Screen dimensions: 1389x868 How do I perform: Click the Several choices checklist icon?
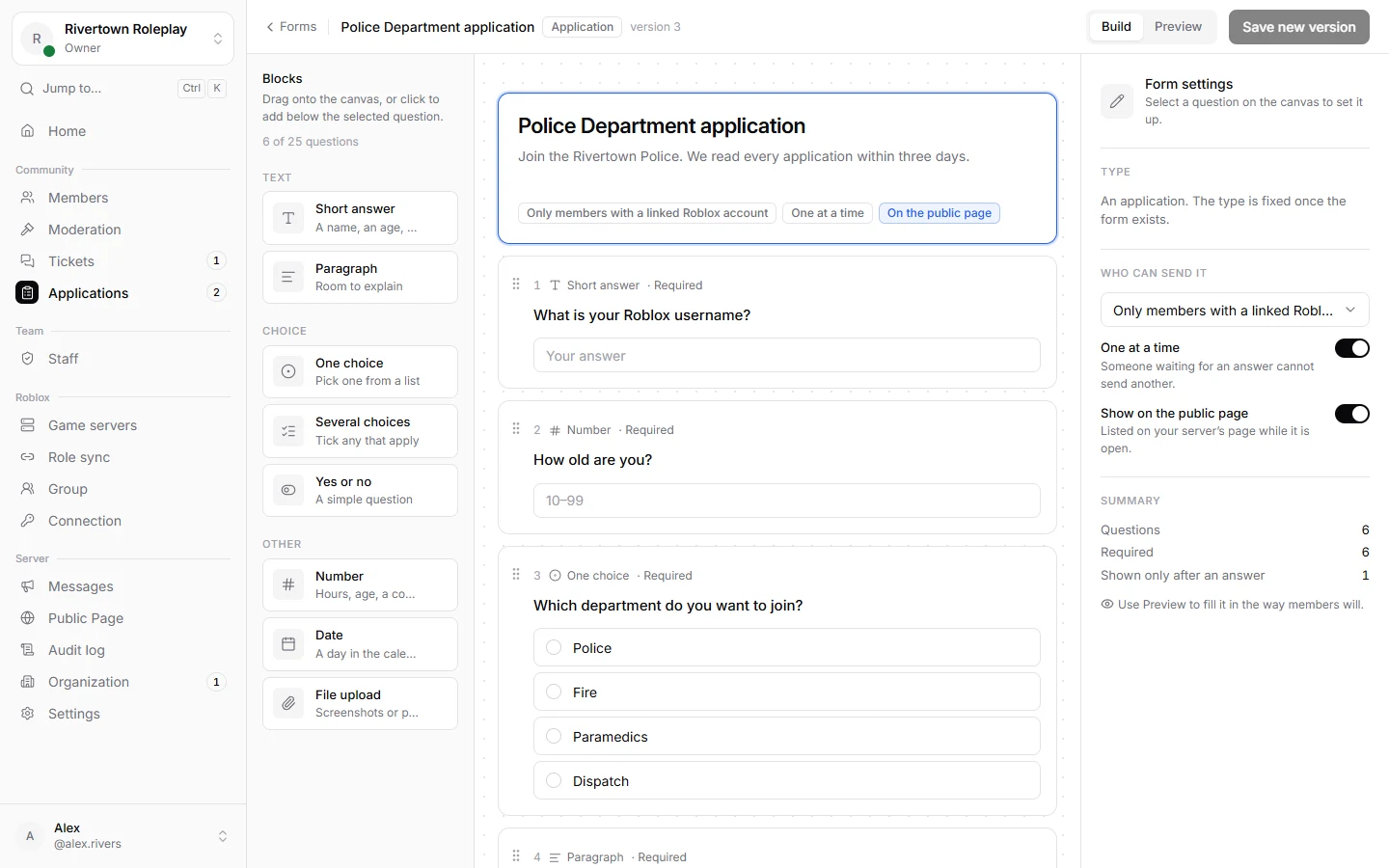[x=288, y=431]
